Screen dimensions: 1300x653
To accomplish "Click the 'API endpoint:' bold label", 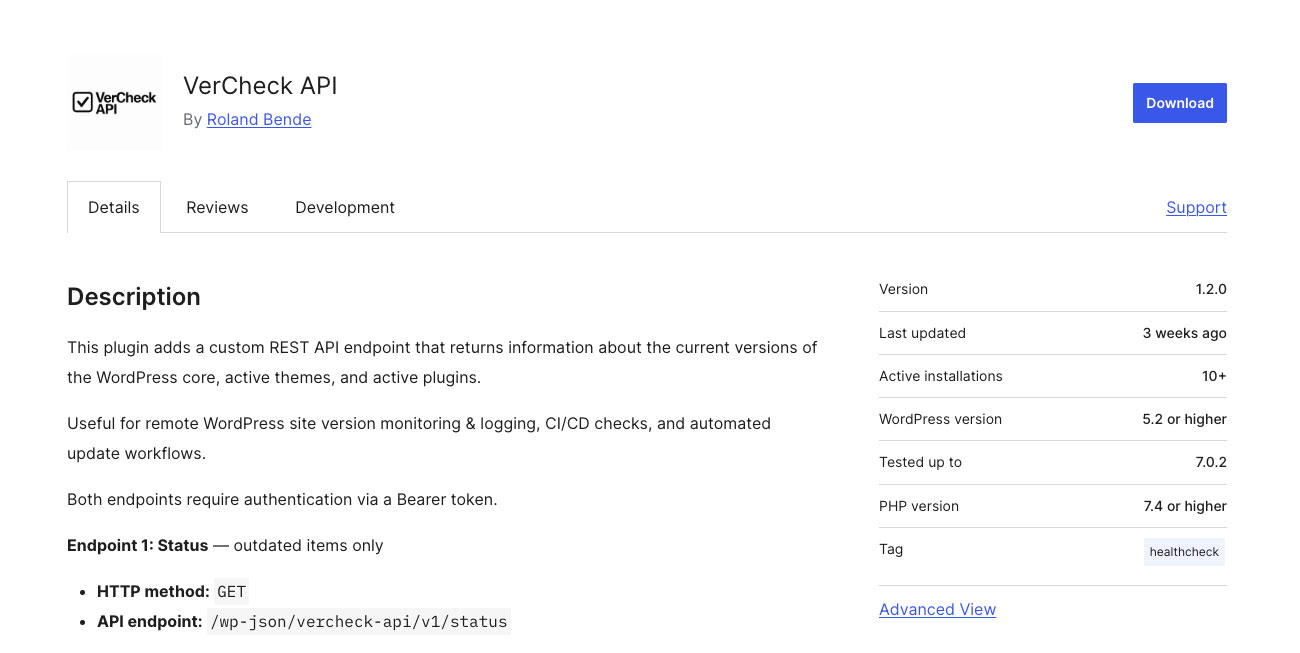I will pyautogui.click(x=149, y=621).
